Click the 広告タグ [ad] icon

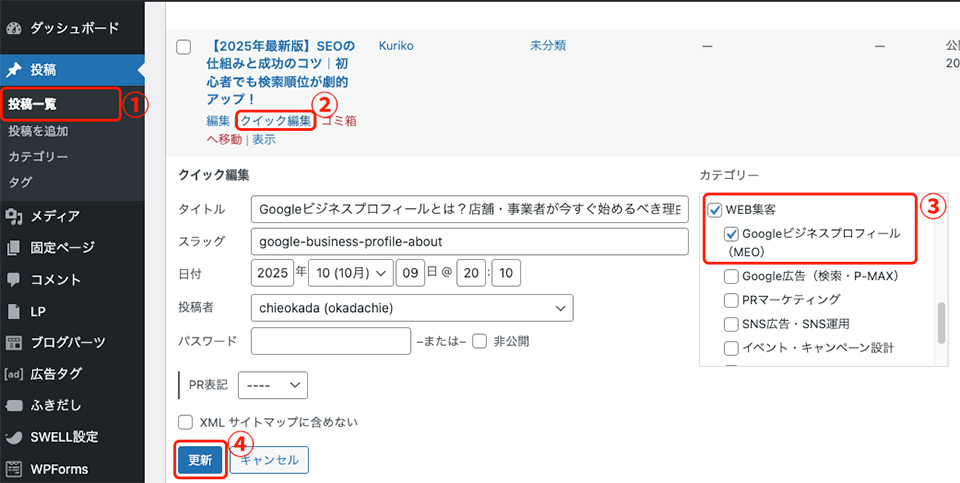(x=14, y=374)
